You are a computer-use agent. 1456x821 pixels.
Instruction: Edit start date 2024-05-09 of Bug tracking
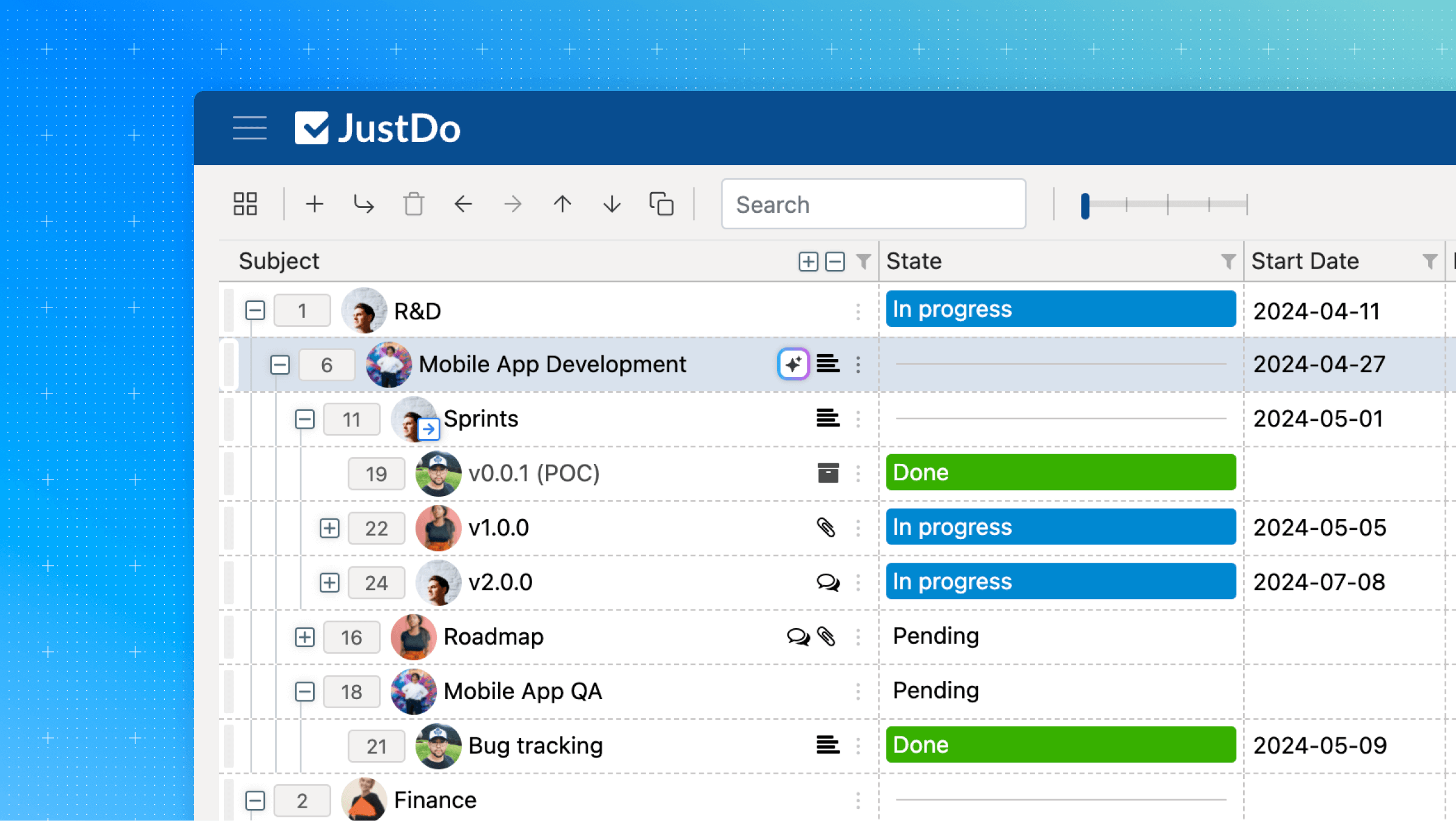tap(1320, 745)
